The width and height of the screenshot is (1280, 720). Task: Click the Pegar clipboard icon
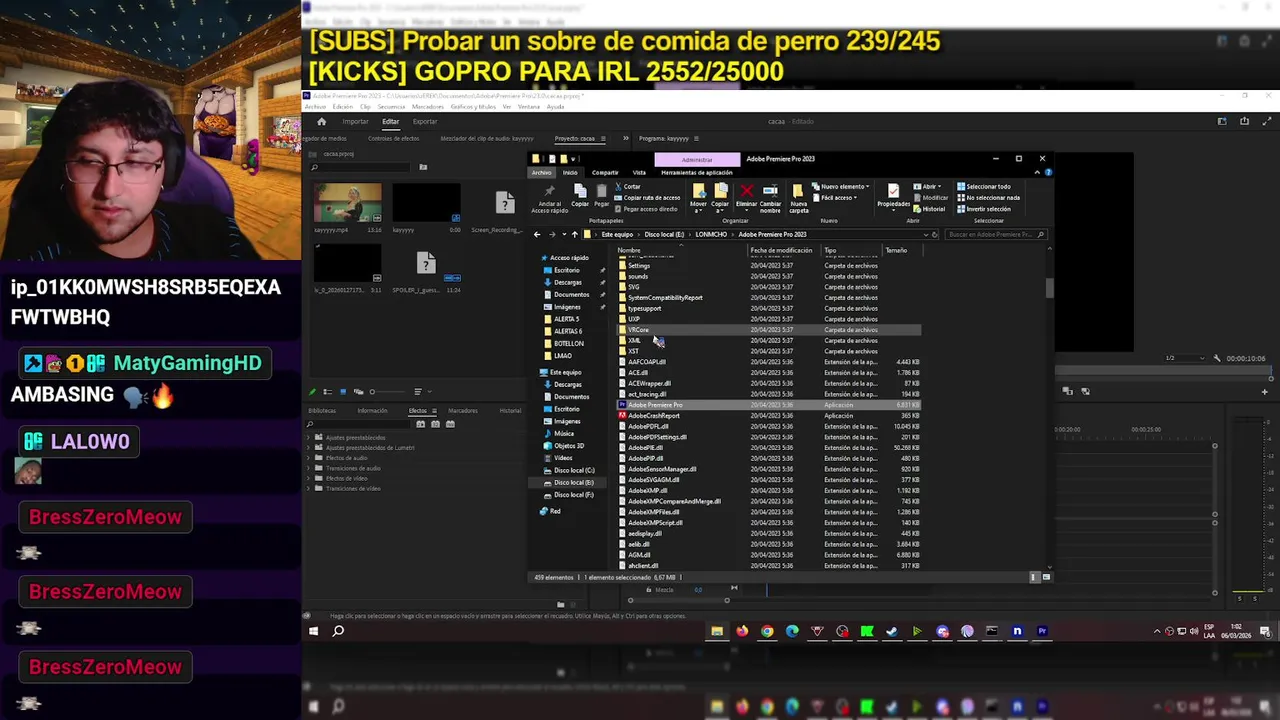coord(601,191)
